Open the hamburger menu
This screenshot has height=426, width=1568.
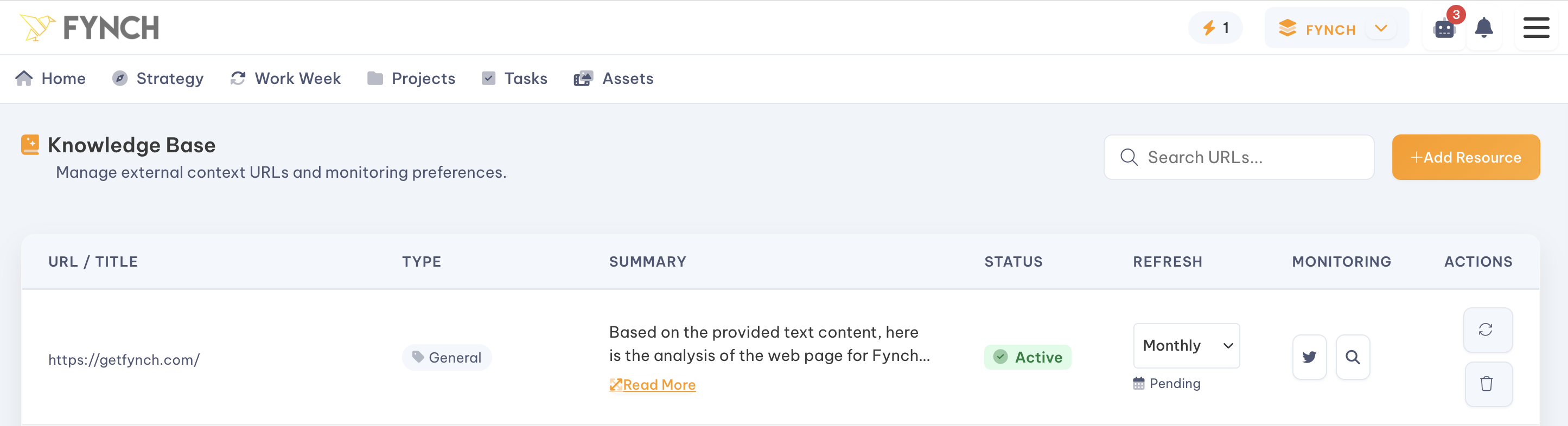(1537, 28)
